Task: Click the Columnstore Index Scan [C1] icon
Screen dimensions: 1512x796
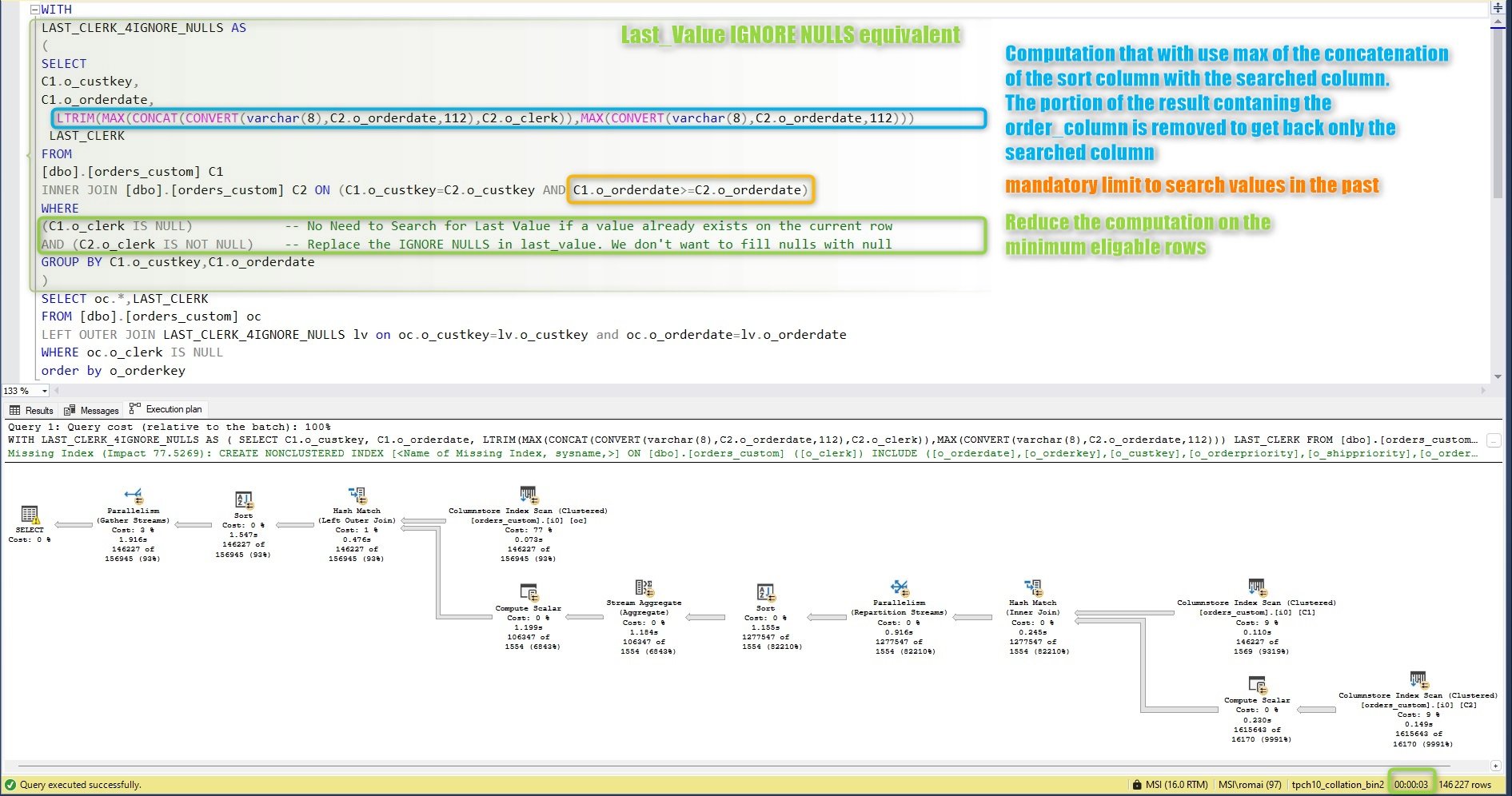Action: [1256, 587]
